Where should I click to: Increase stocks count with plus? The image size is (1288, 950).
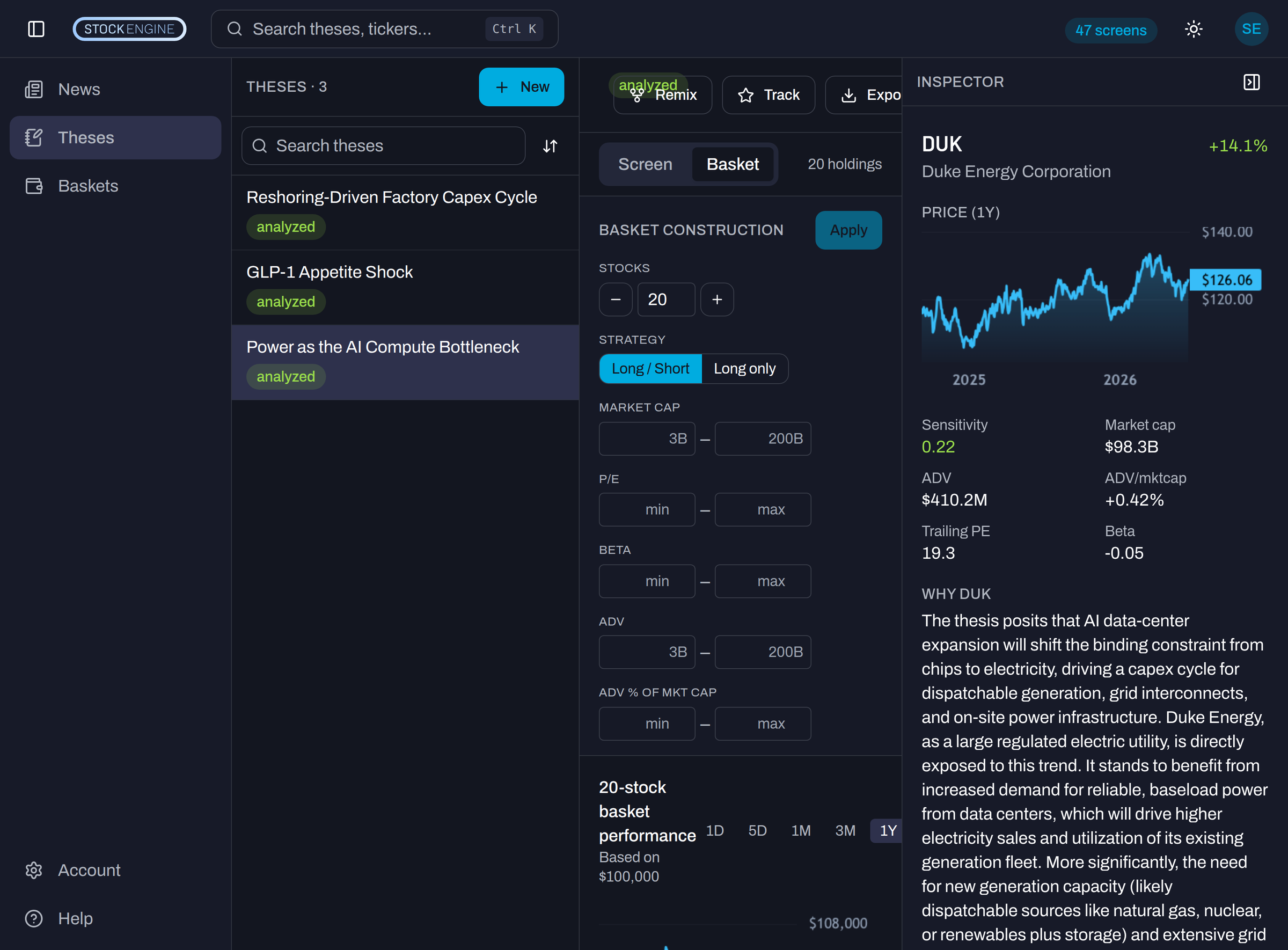[717, 299]
